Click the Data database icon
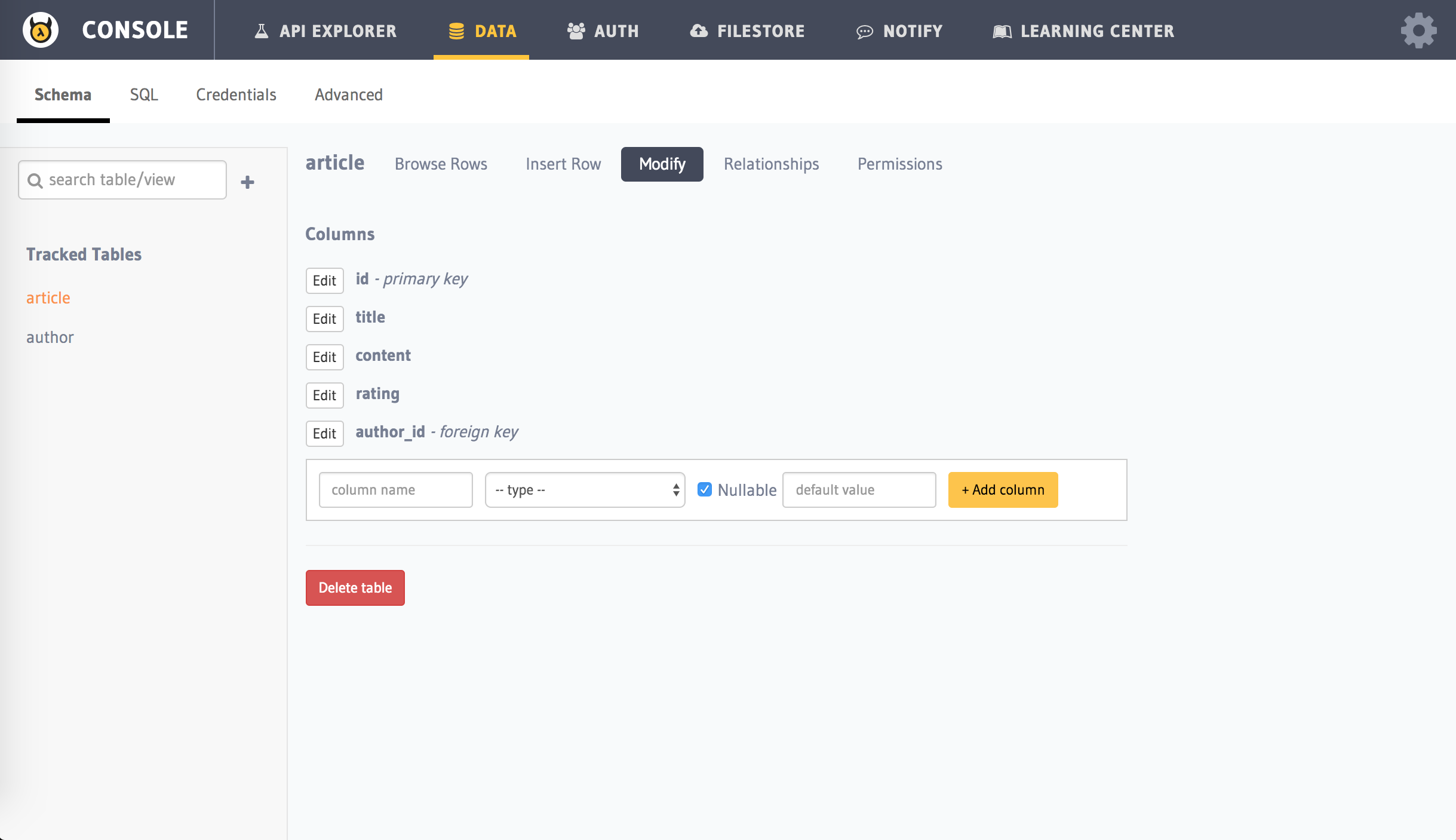 coord(456,31)
